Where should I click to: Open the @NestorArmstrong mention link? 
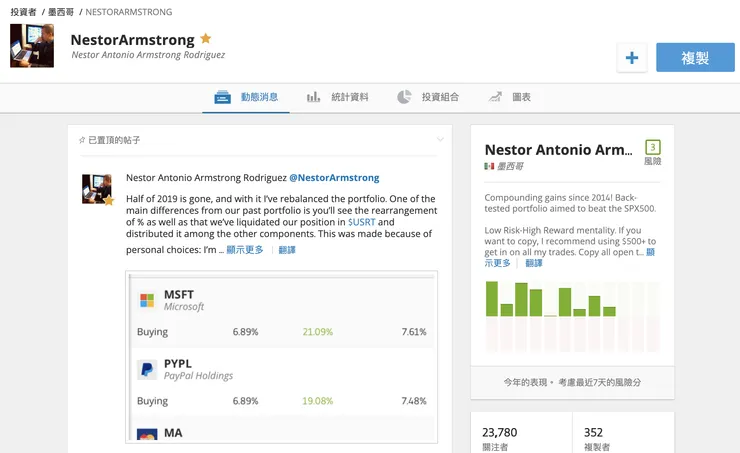(334, 178)
